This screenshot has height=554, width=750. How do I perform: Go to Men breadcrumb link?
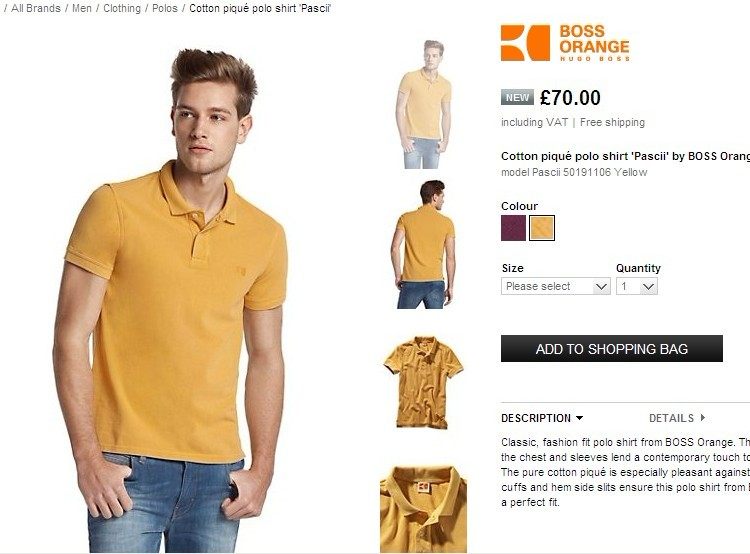coord(82,8)
